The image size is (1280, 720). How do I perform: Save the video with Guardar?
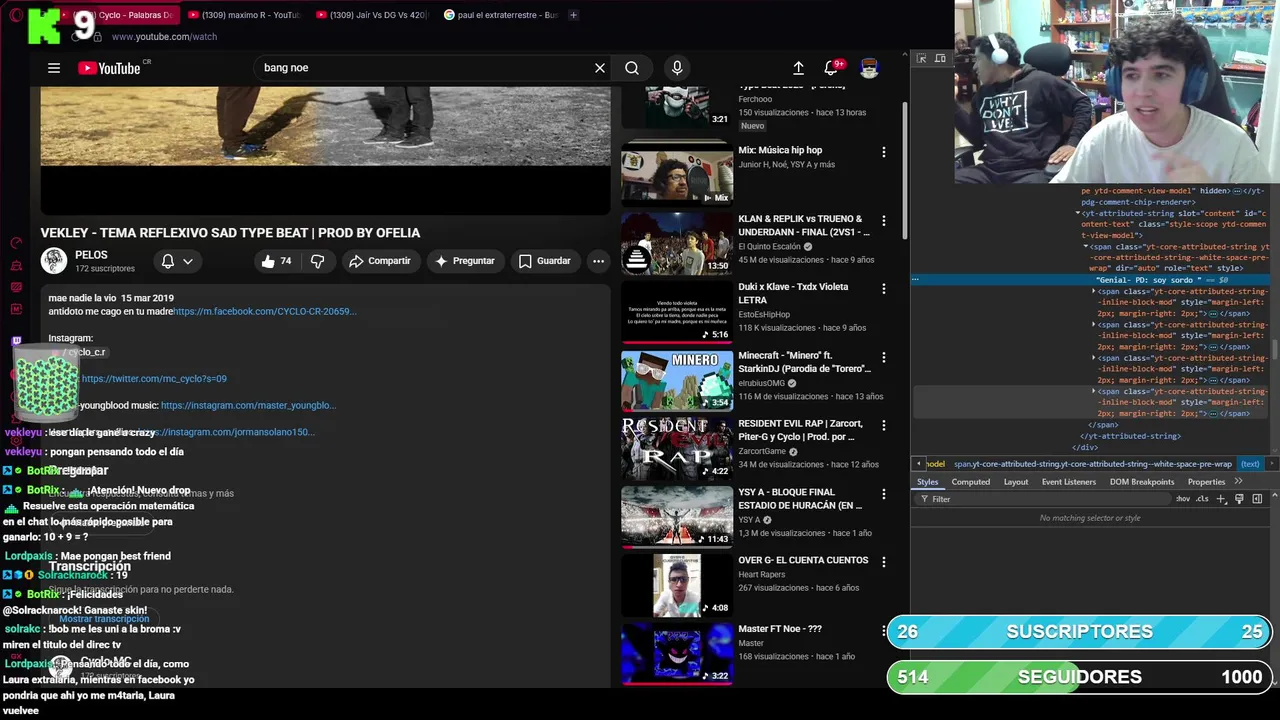(x=544, y=261)
